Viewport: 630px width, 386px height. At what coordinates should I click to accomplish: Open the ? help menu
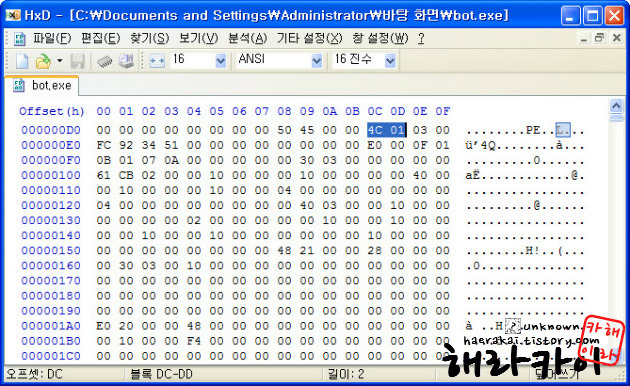(421, 39)
